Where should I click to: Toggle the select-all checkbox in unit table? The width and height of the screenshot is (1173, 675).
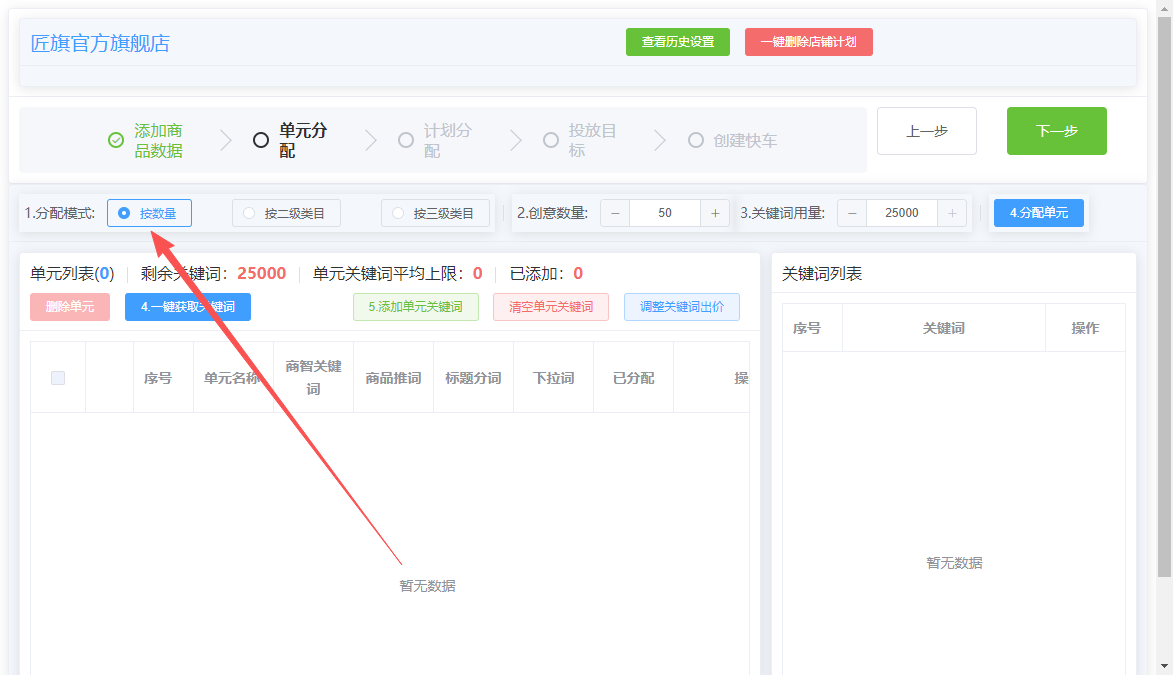click(x=58, y=378)
